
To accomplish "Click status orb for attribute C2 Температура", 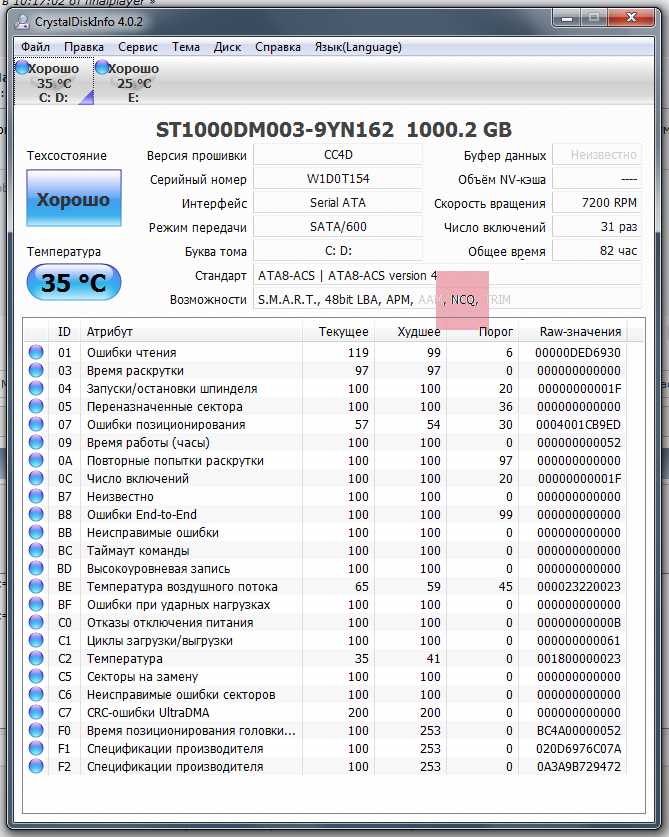I will (x=36, y=659).
